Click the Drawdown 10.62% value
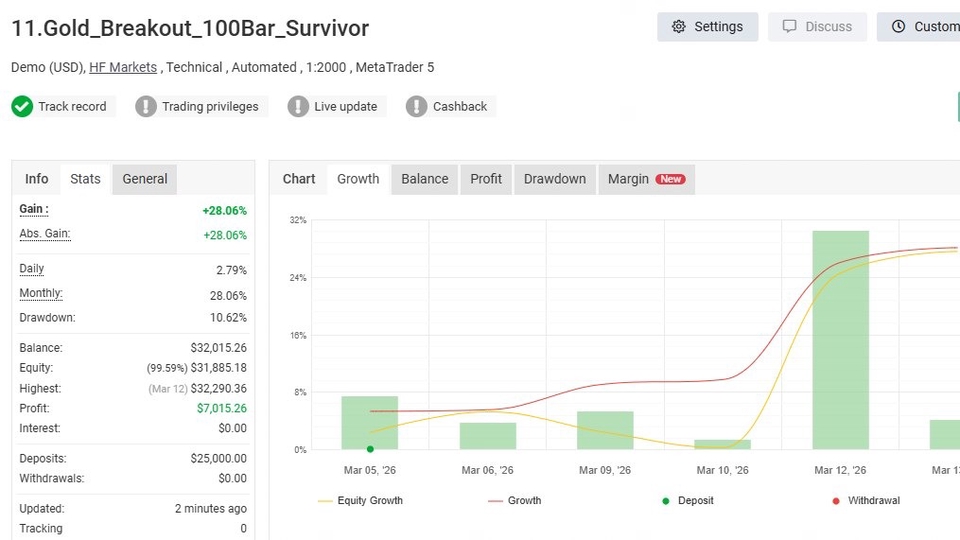 pyautogui.click(x=228, y=318)
